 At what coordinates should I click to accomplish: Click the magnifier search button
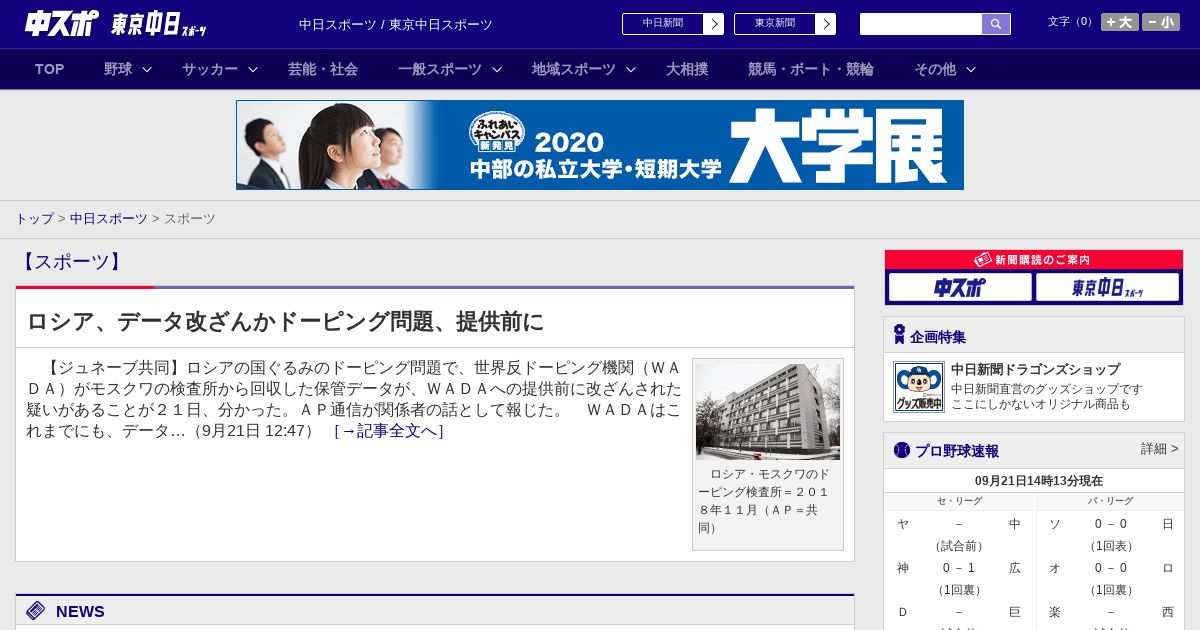click(x=996, y=24)
